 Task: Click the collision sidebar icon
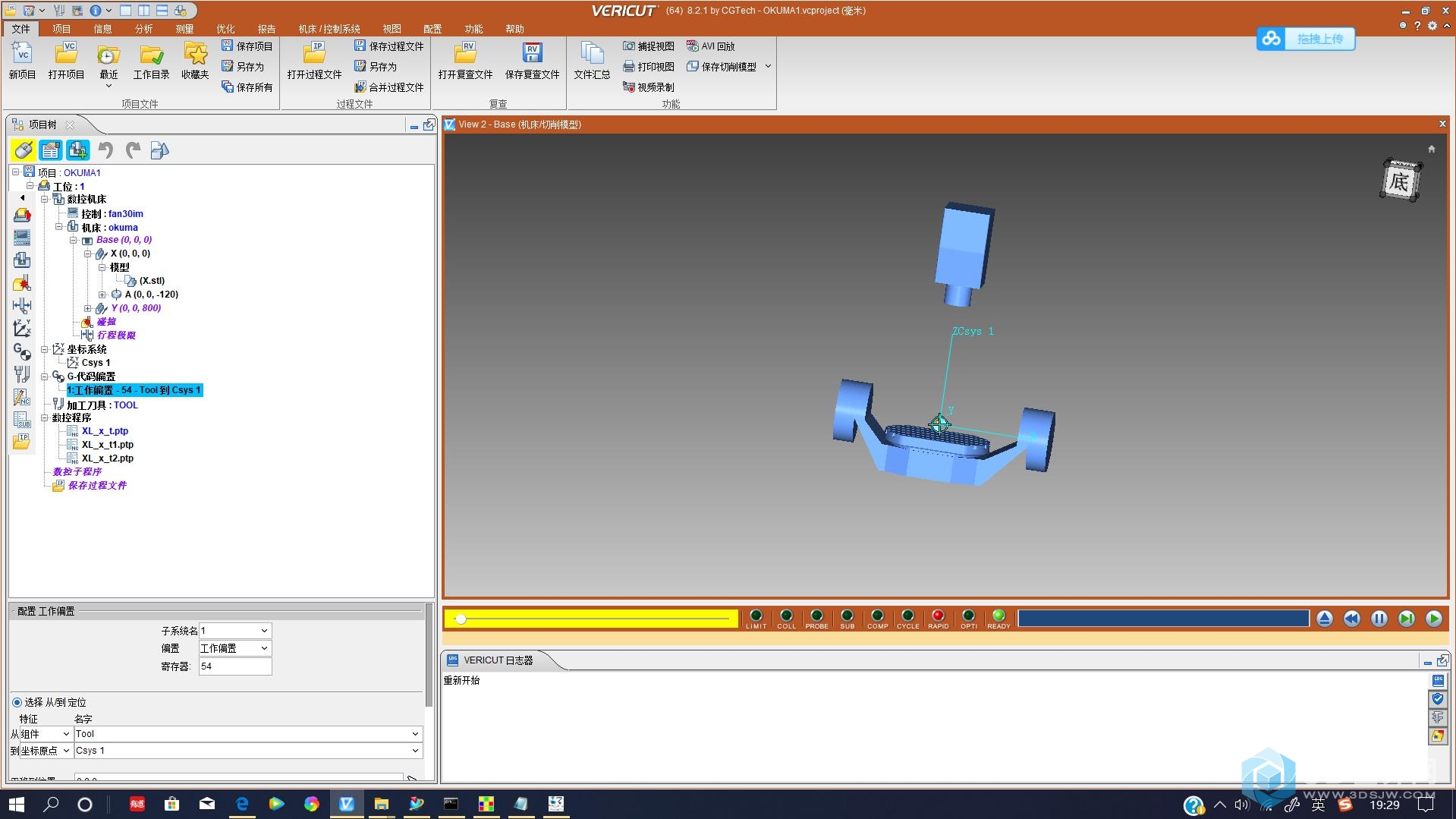click(22, 283)
